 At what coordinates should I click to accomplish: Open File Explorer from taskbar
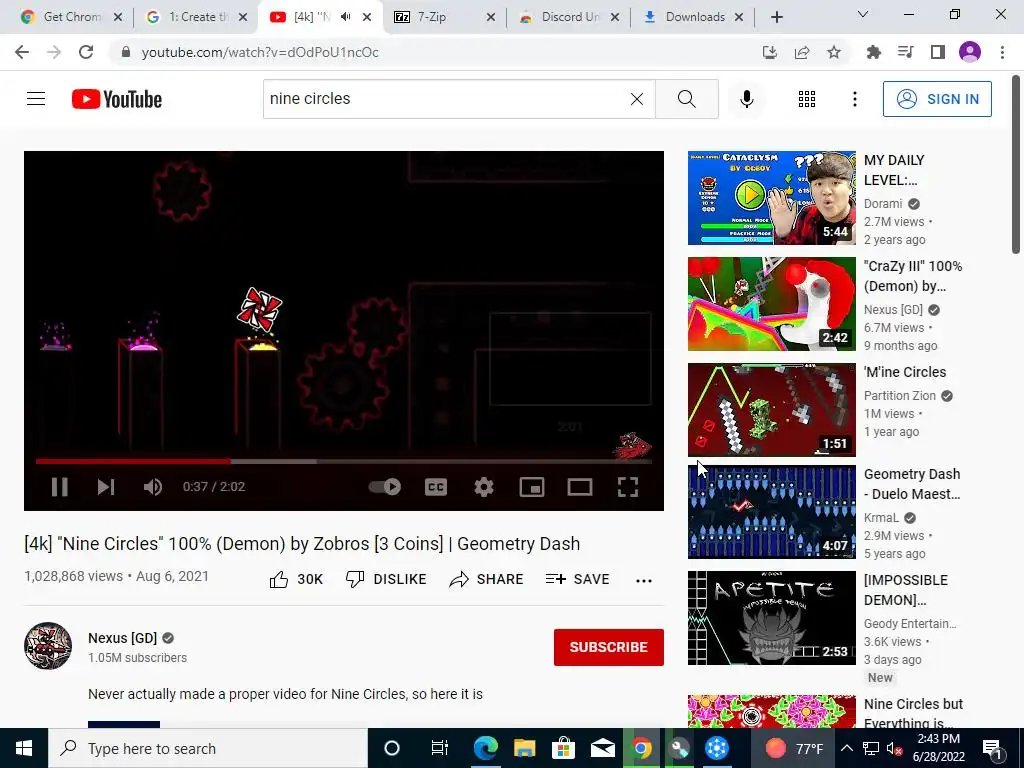pos(524,748)
